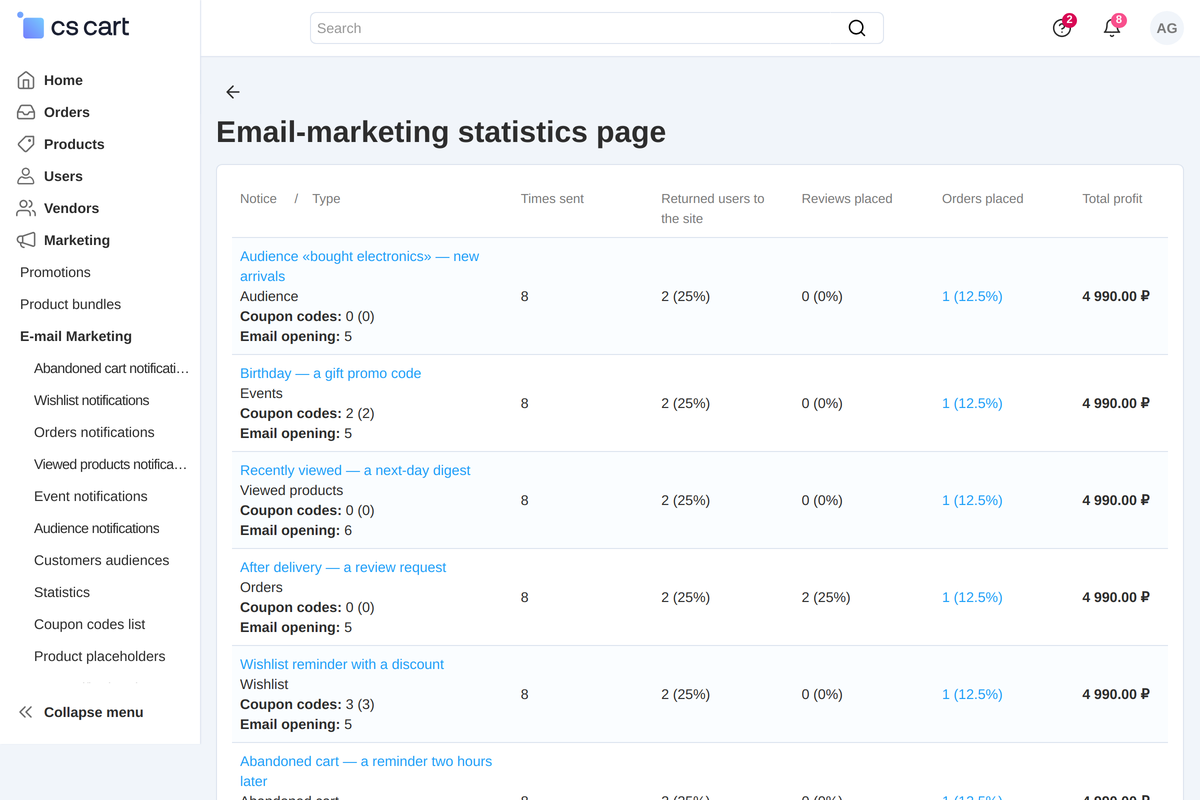Click the Notice column header
The height and width of the screenshot is (800, 1200).
pyautogui.click(x=258, y=199)
